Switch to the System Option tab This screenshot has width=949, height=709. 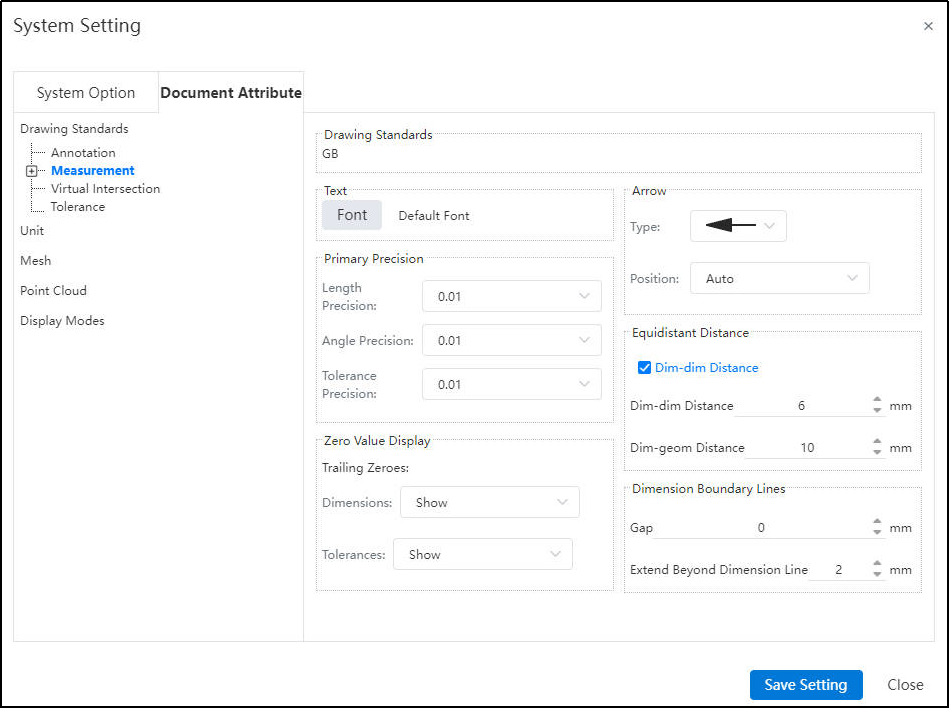click(x=86, y=93)
